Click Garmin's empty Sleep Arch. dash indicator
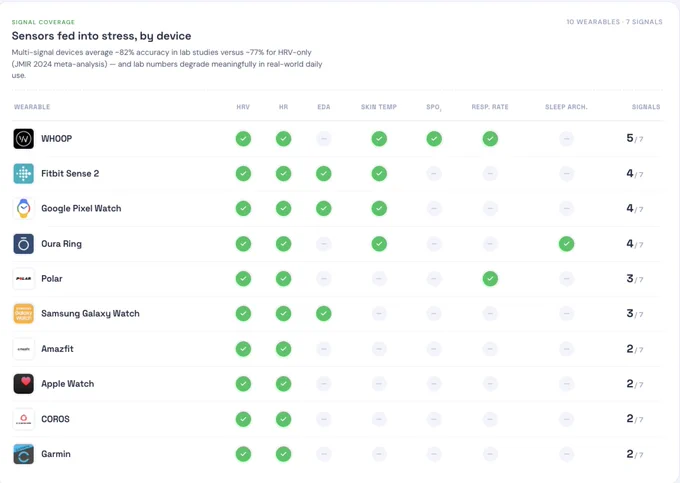 pyautogui.click(x=566, y=454)
